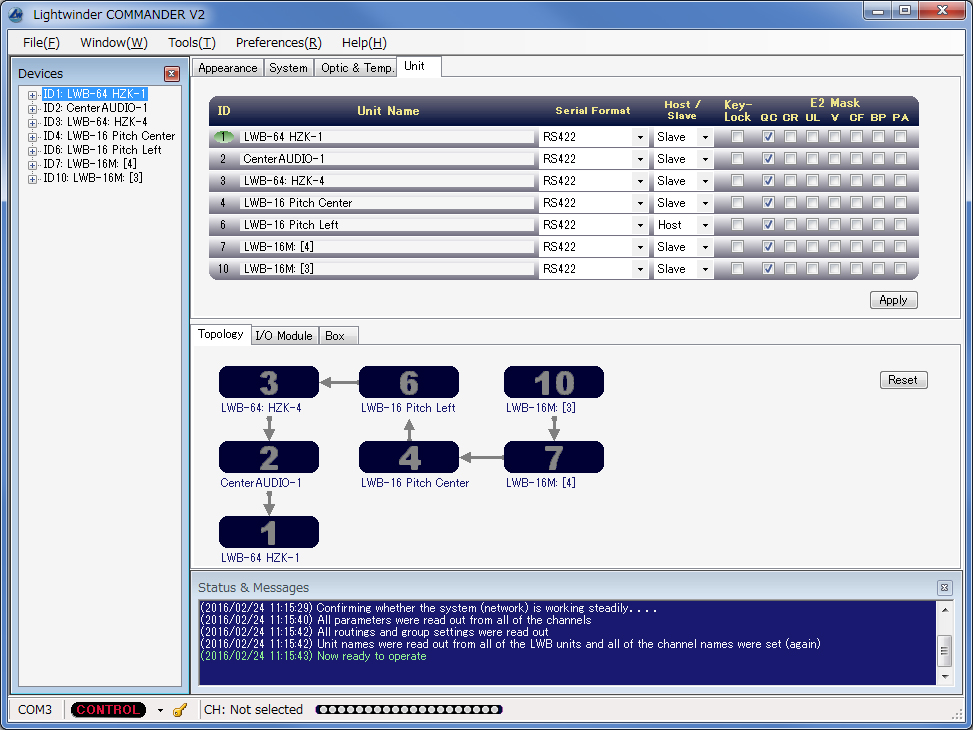973x730 pixels.
Task: Click the green ID 1 indicator in unit table
Action: 223,137
